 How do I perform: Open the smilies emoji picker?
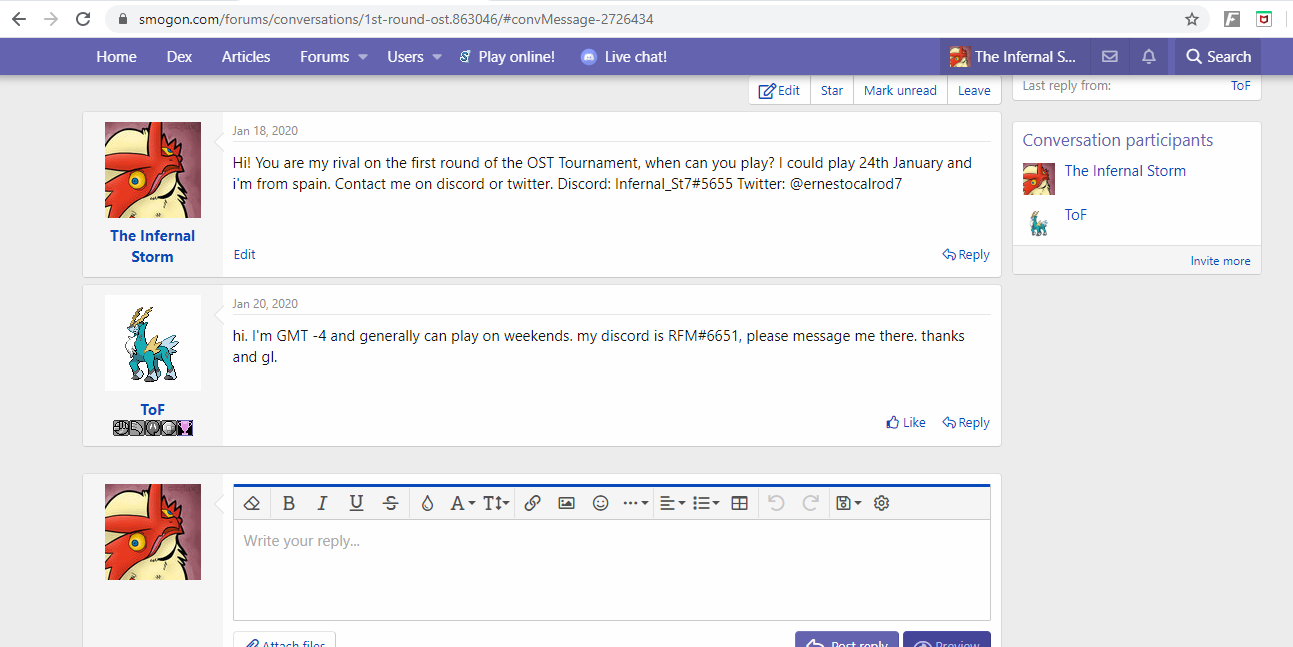tap(600, 503)
